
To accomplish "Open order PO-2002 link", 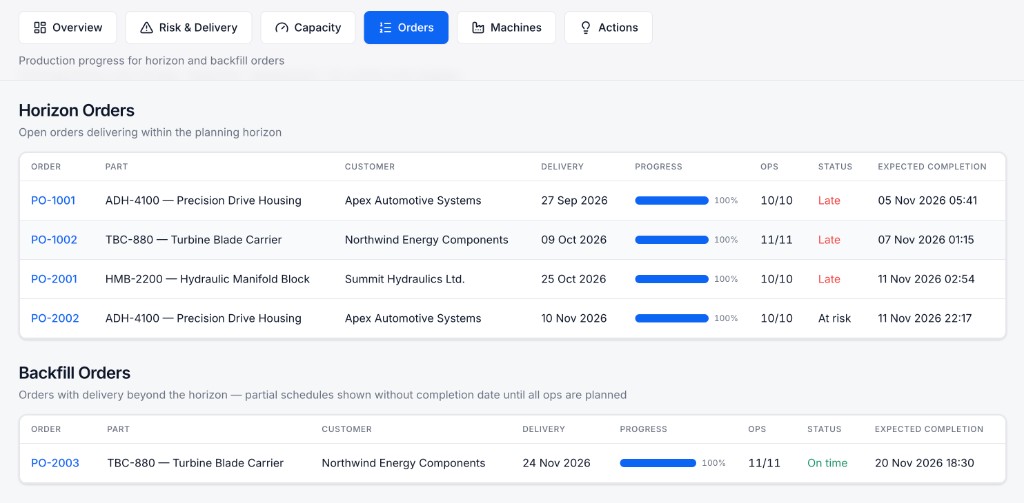I will click(x=55, y=318).
